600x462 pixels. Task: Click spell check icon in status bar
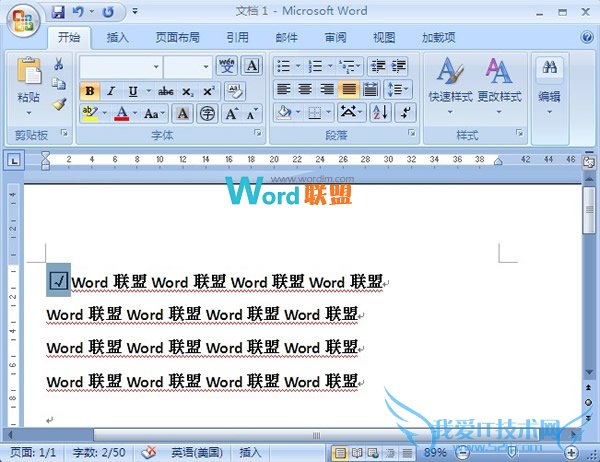coord(148,452)
